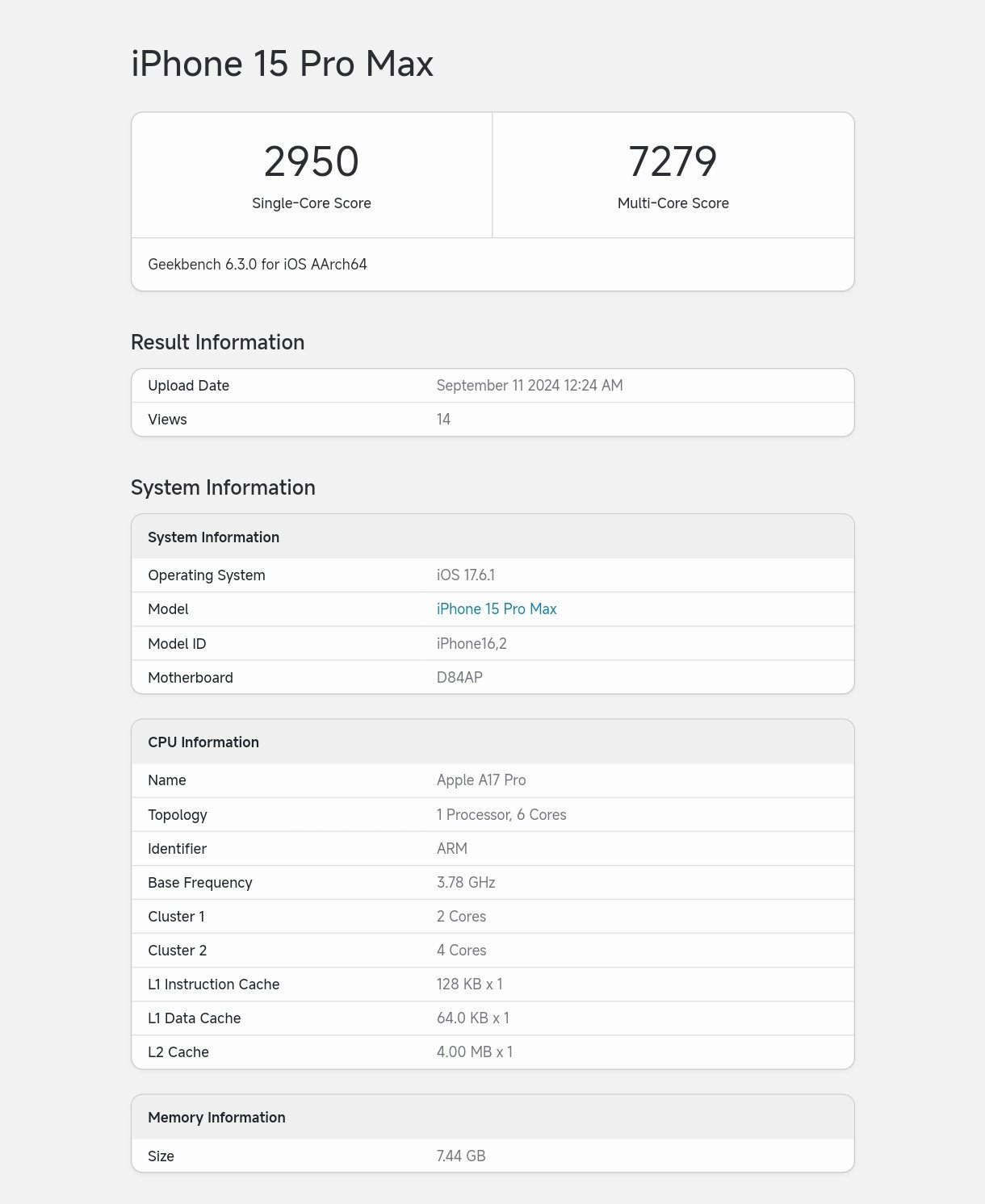
Task: Click the Memory Information table header
Action: click(216, 1118)
